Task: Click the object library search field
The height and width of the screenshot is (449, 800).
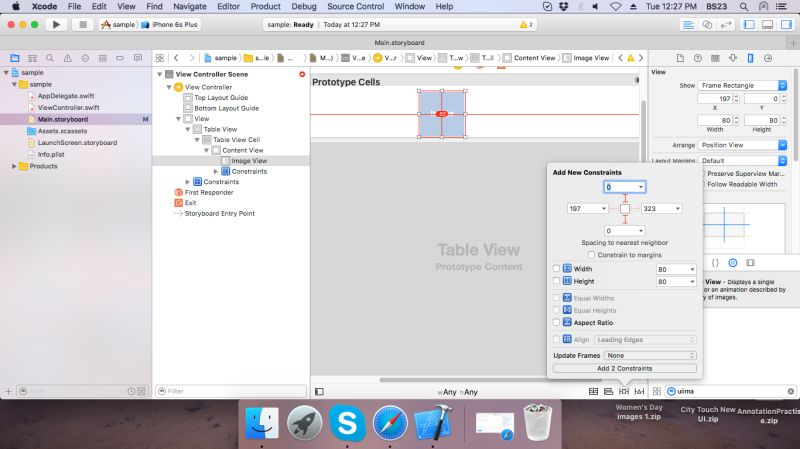Action: point(731,391)
